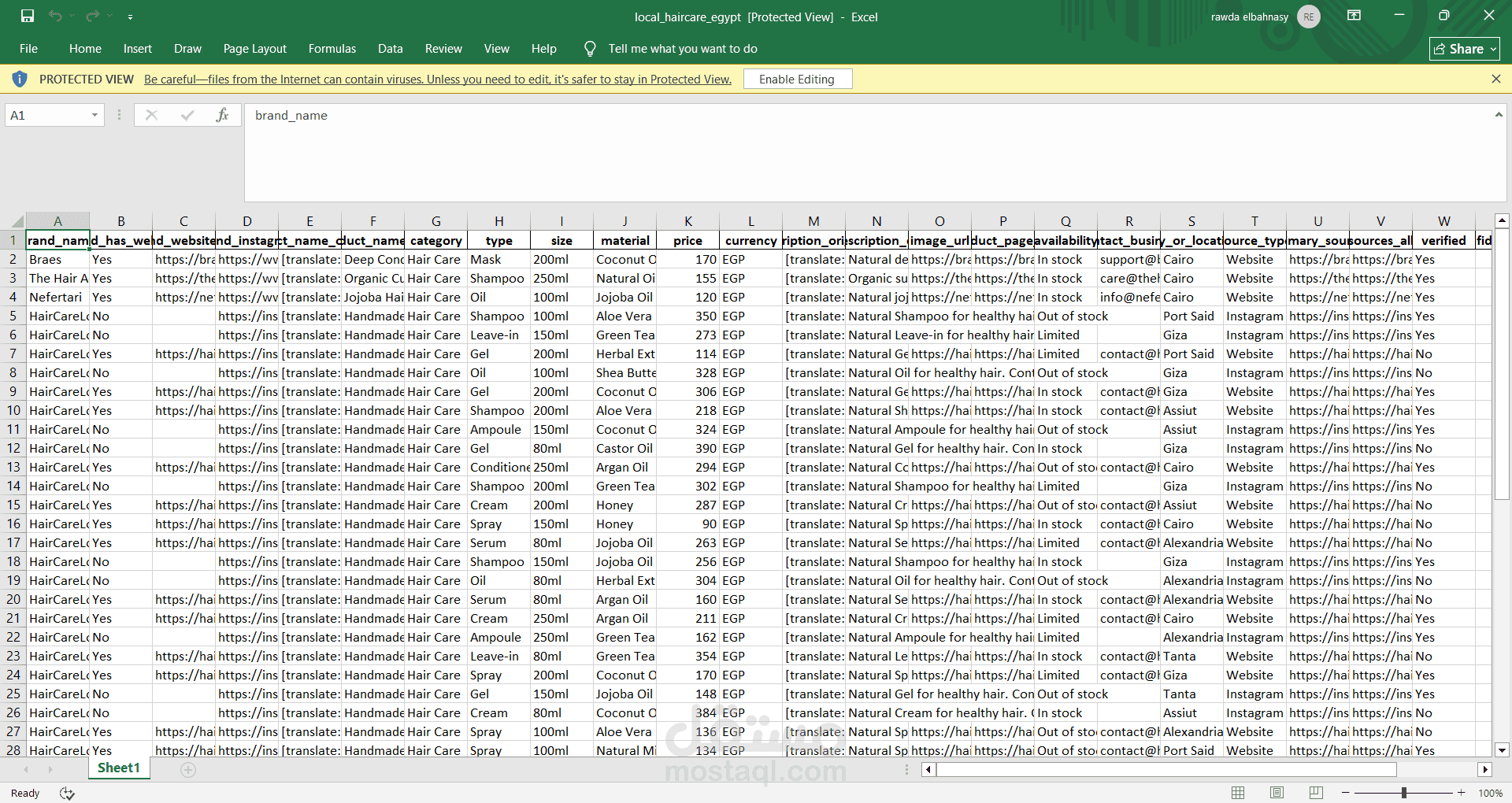
Task: Click the Insert Function fx icon
Action: (x=222, y=115)
